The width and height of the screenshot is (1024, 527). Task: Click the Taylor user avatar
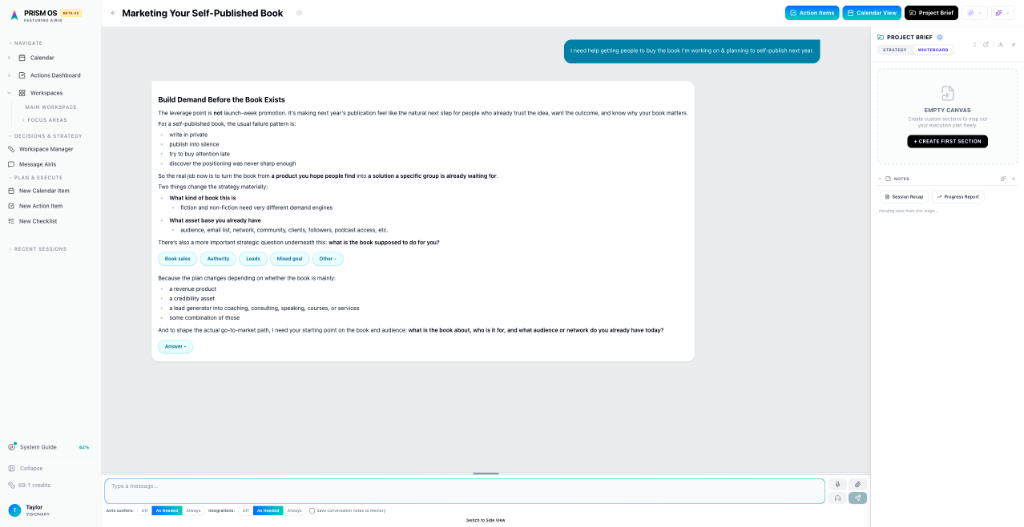pyautogui.click(x=14, y=510)
